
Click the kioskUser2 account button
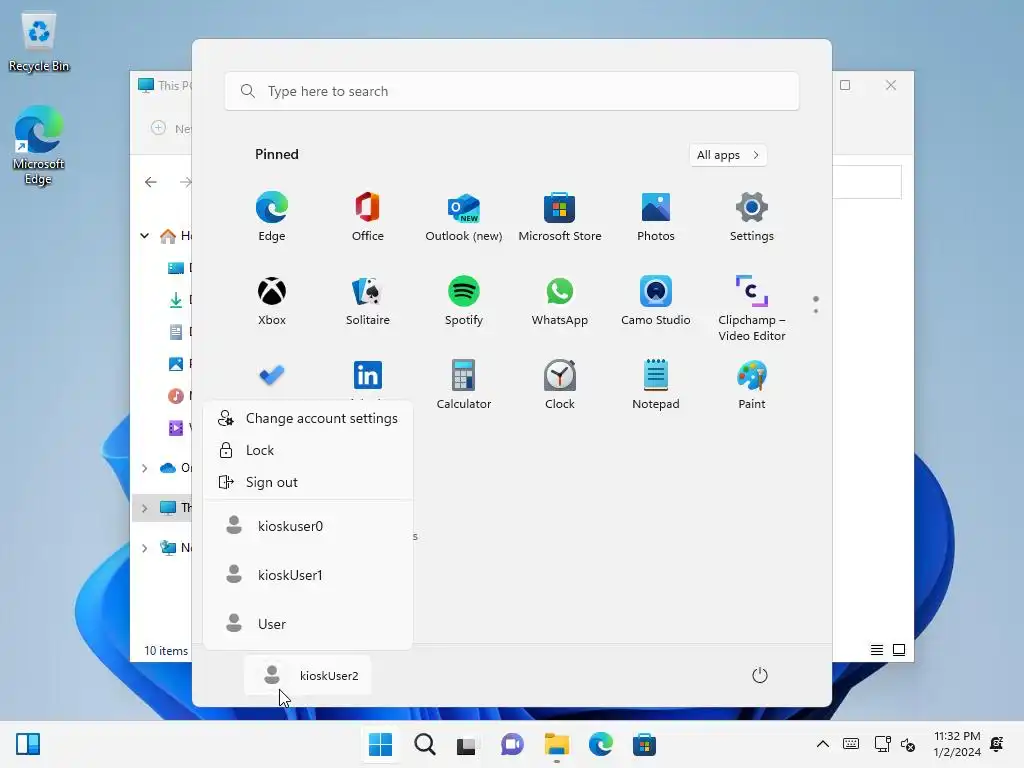[308, 675]
